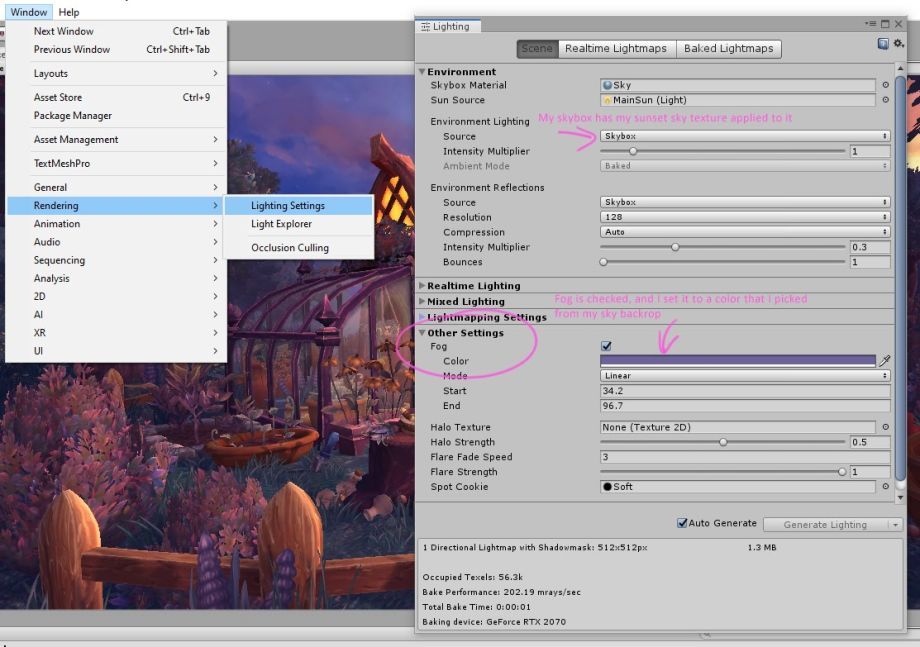This screenshot has width=920, height=647.
Task: Open object picker for Spot Cookie
Action: (x=885, y=486)
